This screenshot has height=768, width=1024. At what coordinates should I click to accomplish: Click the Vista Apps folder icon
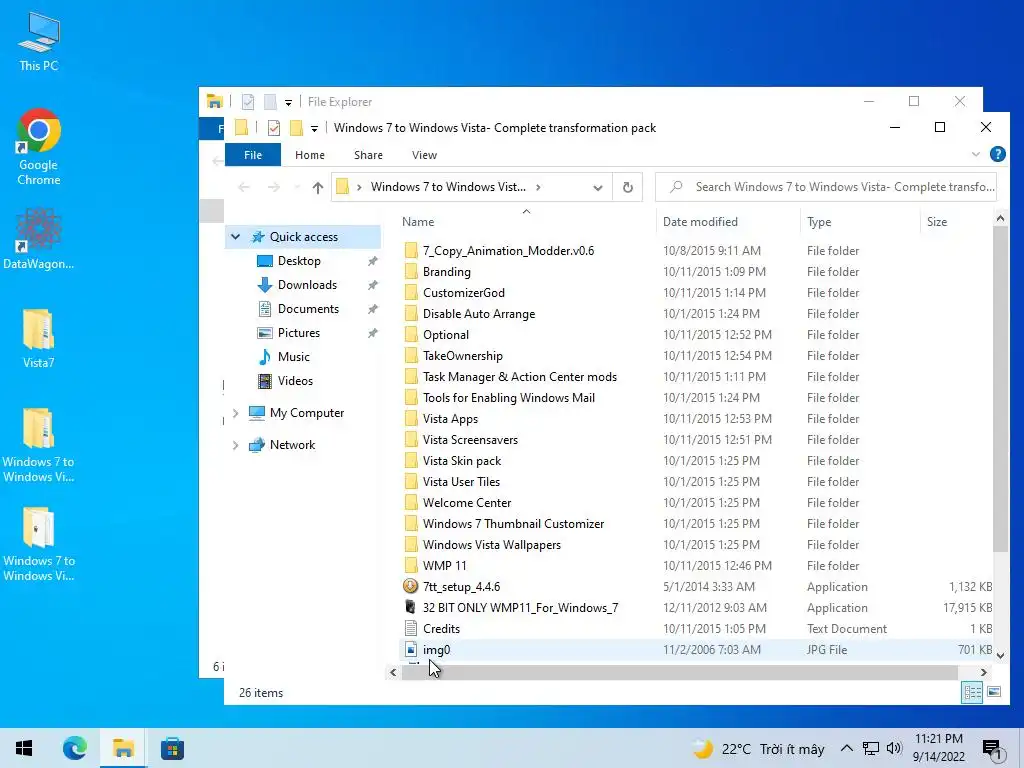point(410,419)
